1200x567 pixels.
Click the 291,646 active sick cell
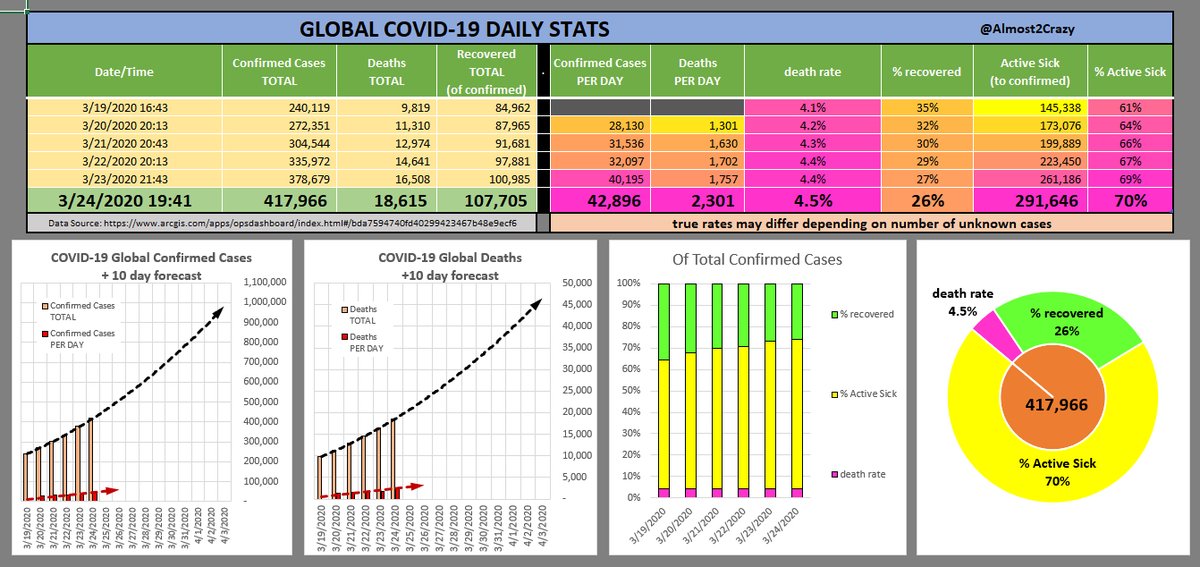tap(1032, 201)
